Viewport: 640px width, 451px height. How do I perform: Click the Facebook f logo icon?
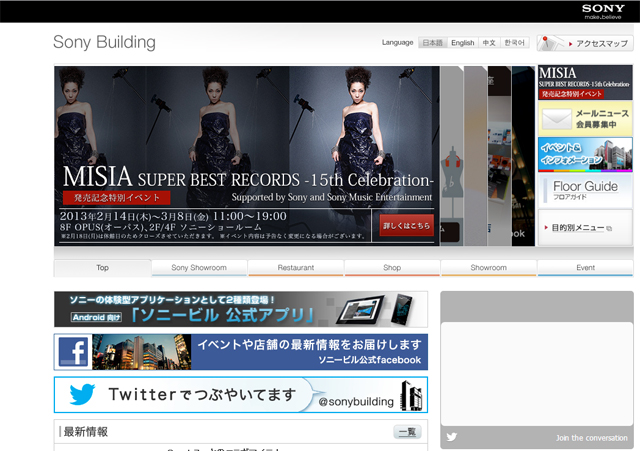coord(73,352)
